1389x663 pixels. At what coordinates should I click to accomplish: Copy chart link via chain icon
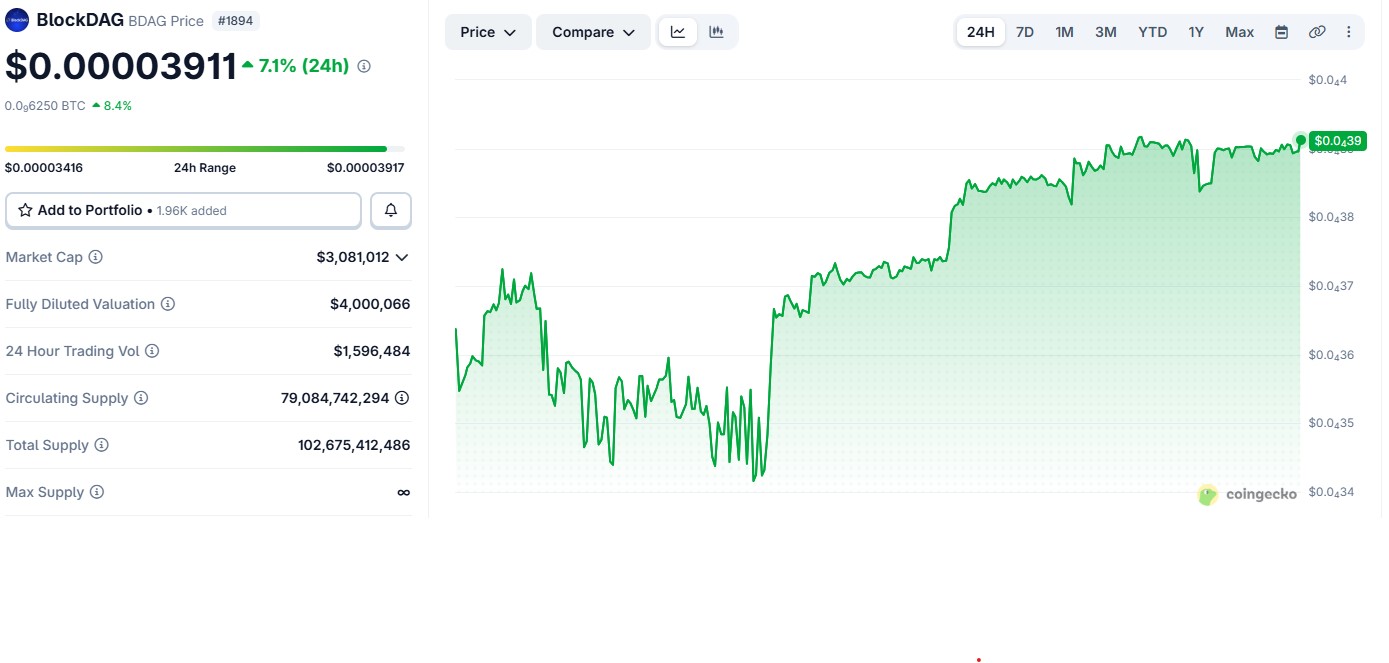[1317, 32]
